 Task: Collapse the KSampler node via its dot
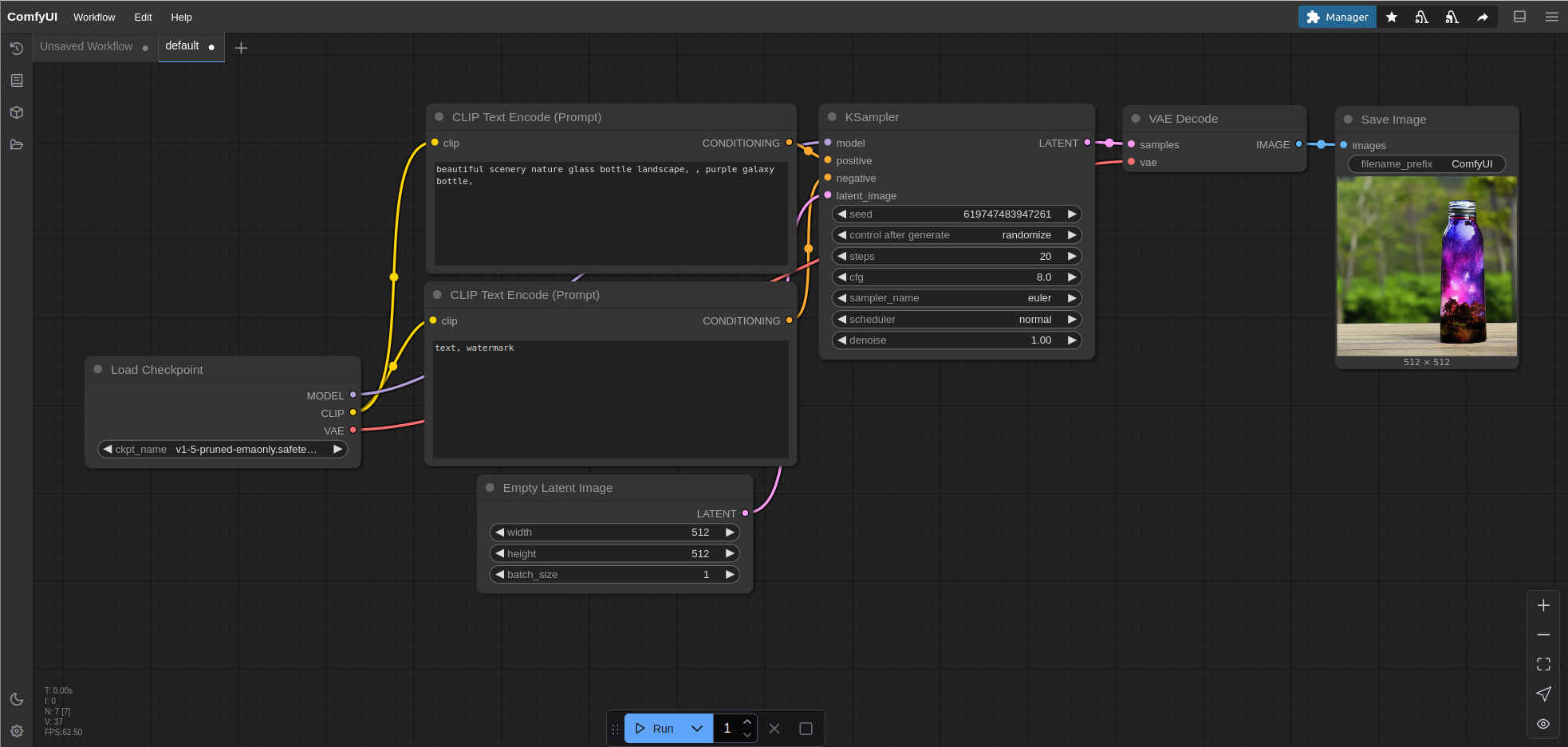click(x=832, y=117)
